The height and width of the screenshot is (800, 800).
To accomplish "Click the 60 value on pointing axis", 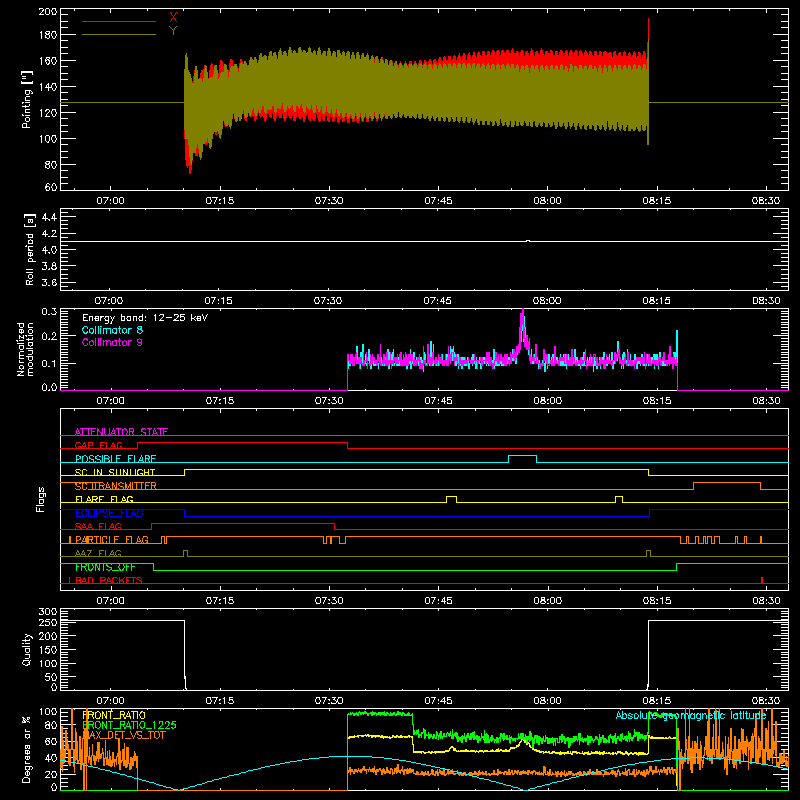I will click(51, 187).
